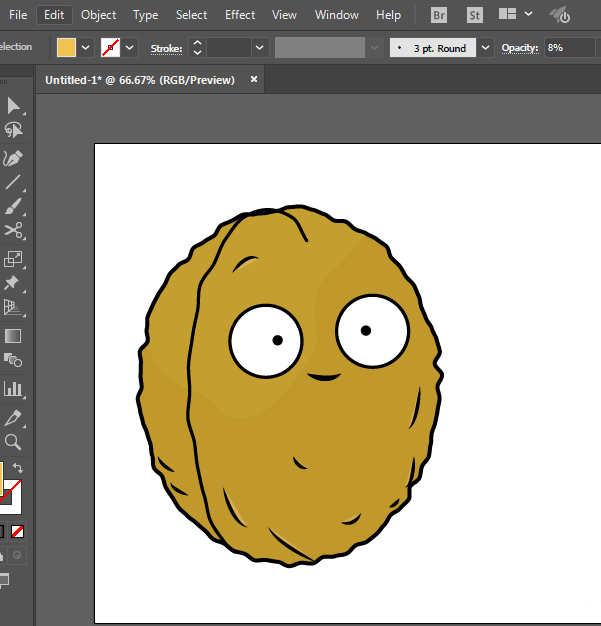Open the Object menu
The height and width of the screenshot is (626, 601).
(x=98, y=15)
